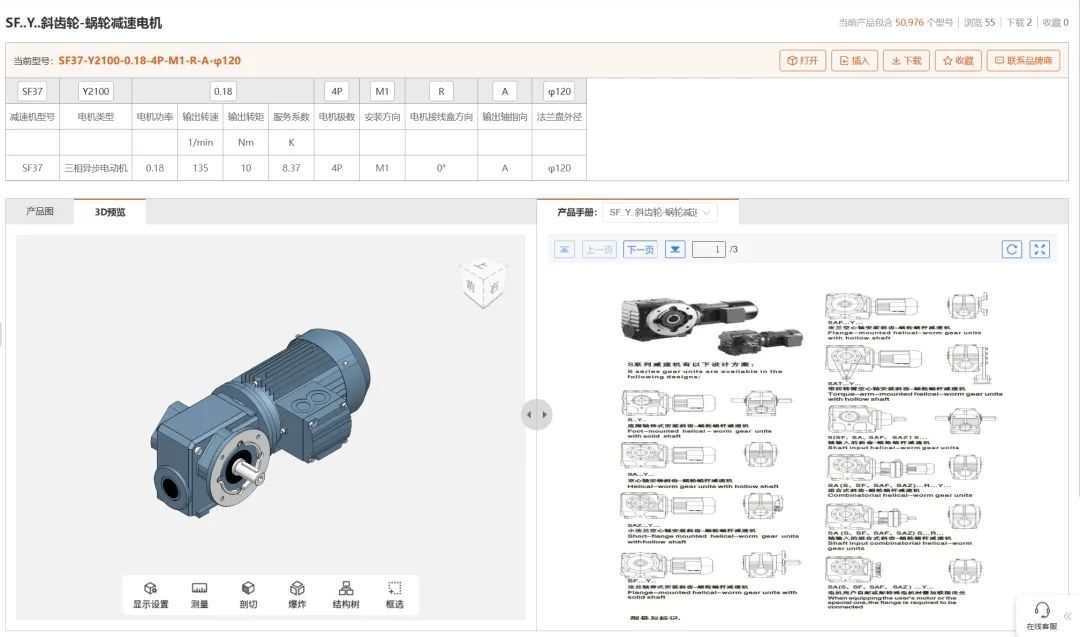The width and height of the screenshot is (1080, 637).
Task: Jump to first page of manual
Action: 564,249
